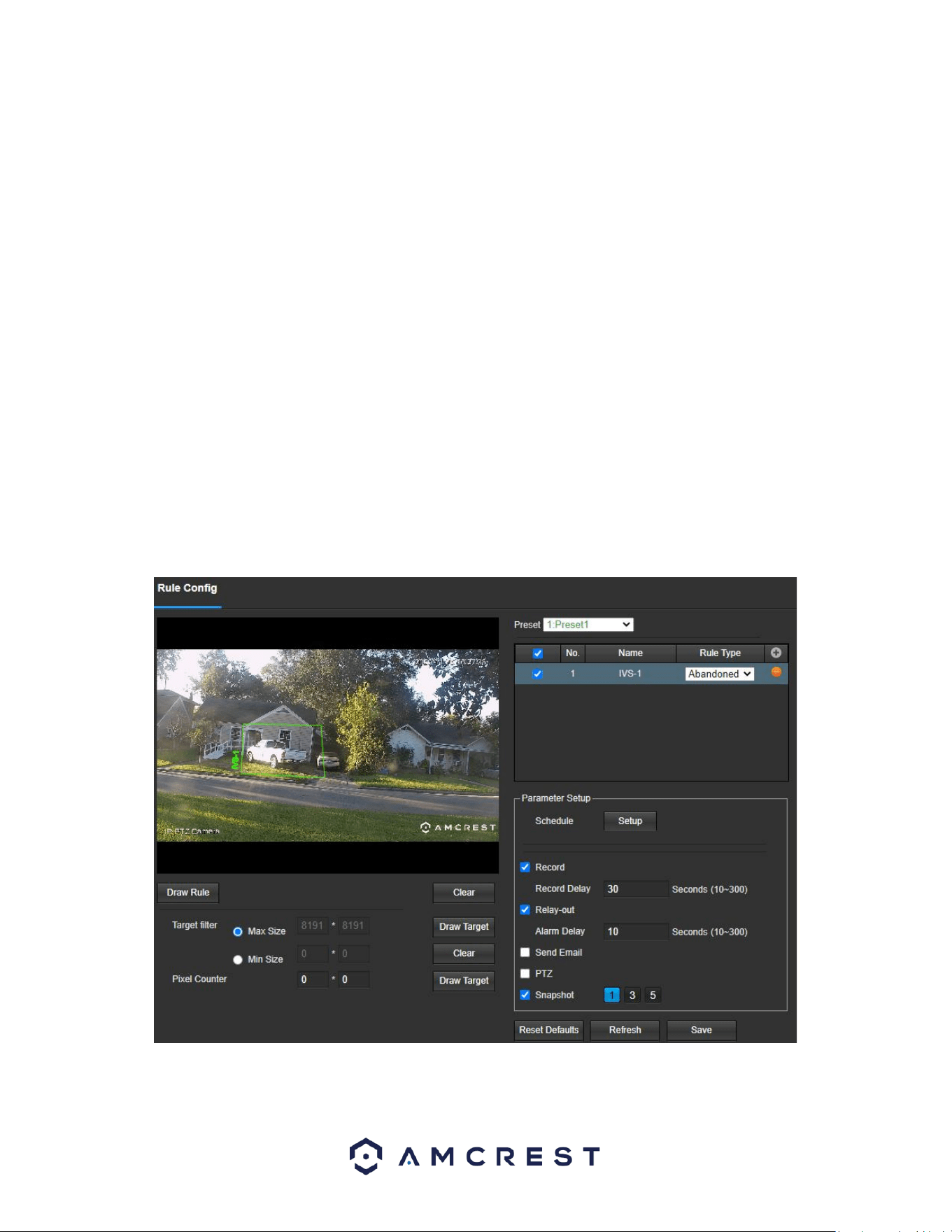952x1232 pixels.
Task: Remove IVS-1 rule with orange minus icon
Action: [776, 672]
